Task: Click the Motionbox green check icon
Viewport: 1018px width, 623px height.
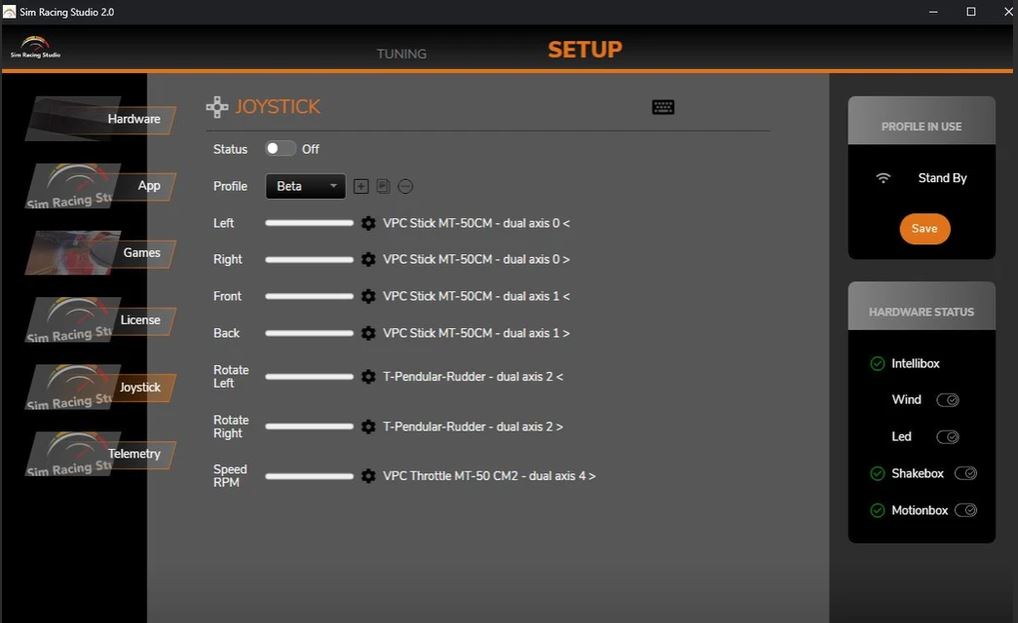Action: point(877,511)
